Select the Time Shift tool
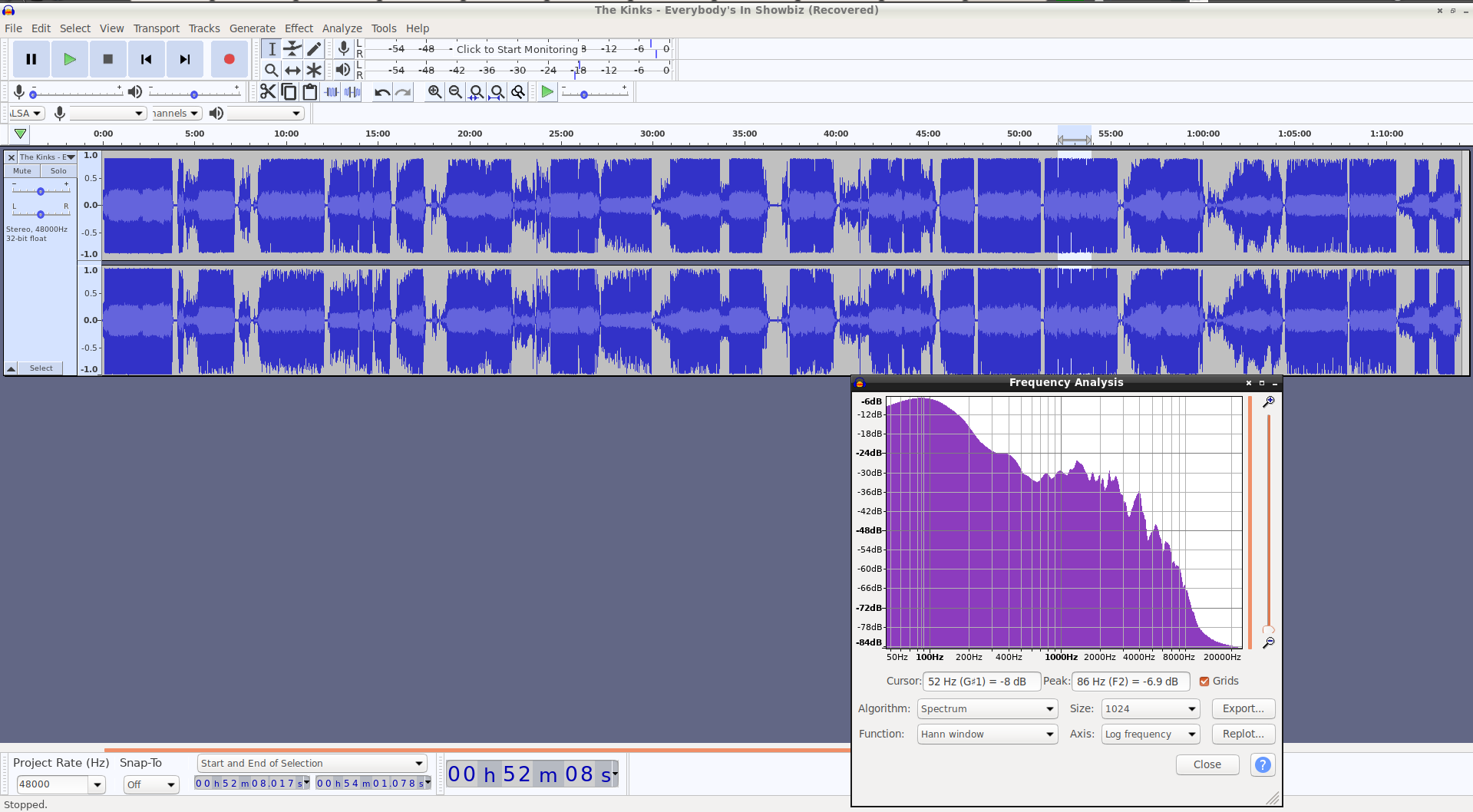 [x=292, y=71]
